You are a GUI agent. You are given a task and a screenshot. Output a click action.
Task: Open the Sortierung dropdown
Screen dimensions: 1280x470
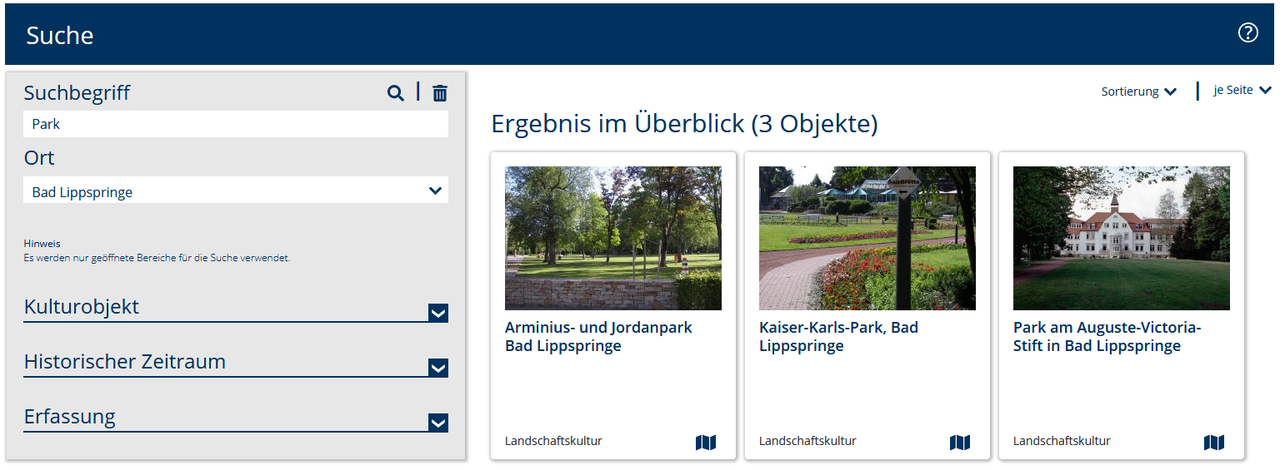(x=1139, y=91)
